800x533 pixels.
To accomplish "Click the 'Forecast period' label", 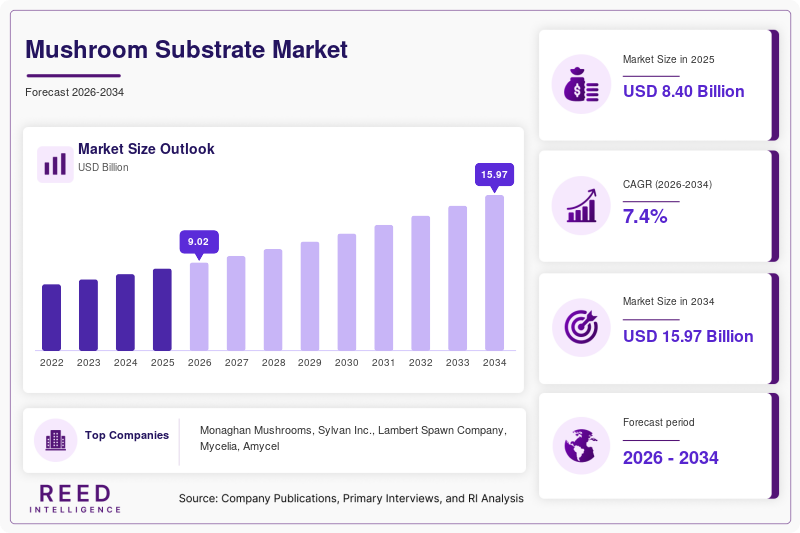I will point(659,422).
